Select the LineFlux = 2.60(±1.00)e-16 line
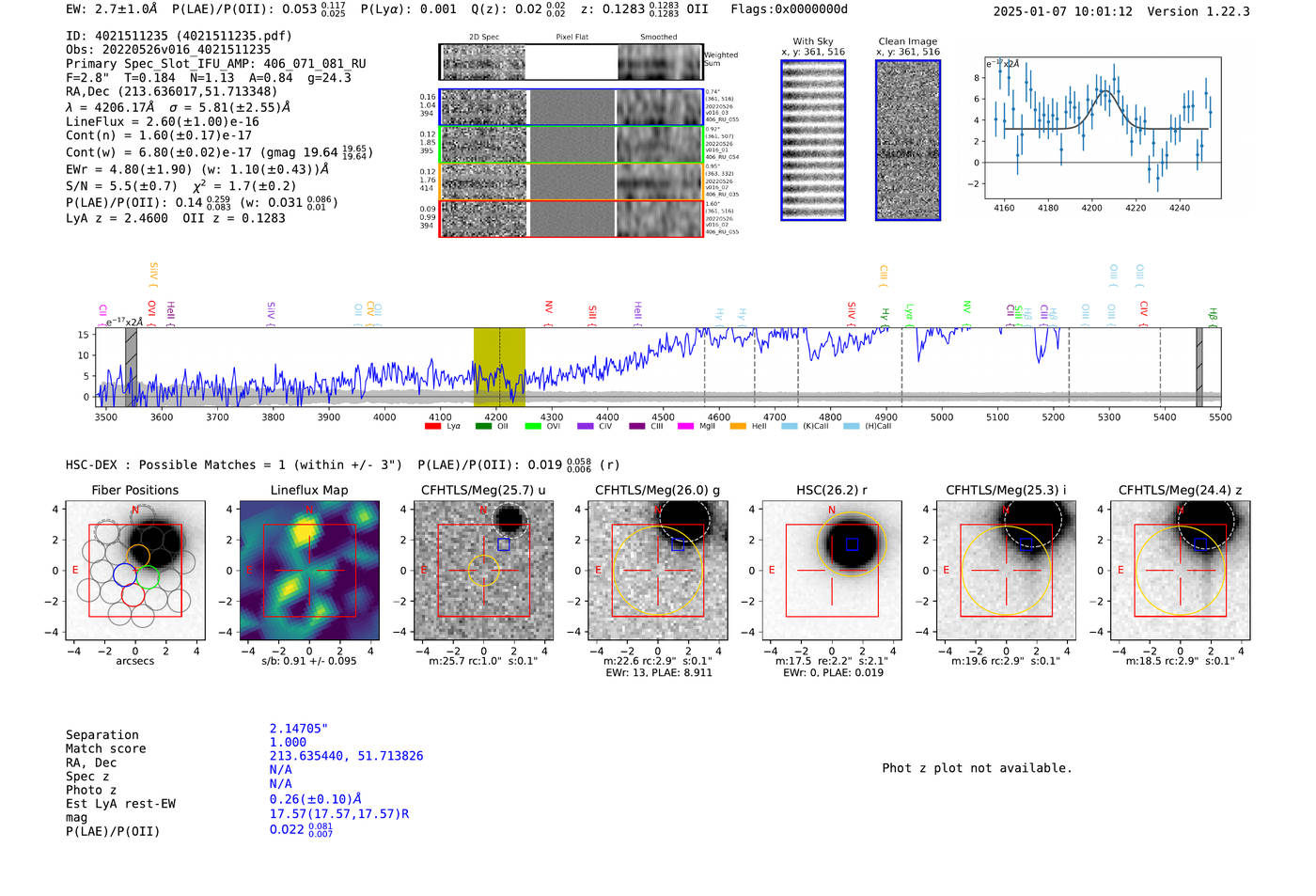The image size is (1316, 896). [x=163, y=121]
